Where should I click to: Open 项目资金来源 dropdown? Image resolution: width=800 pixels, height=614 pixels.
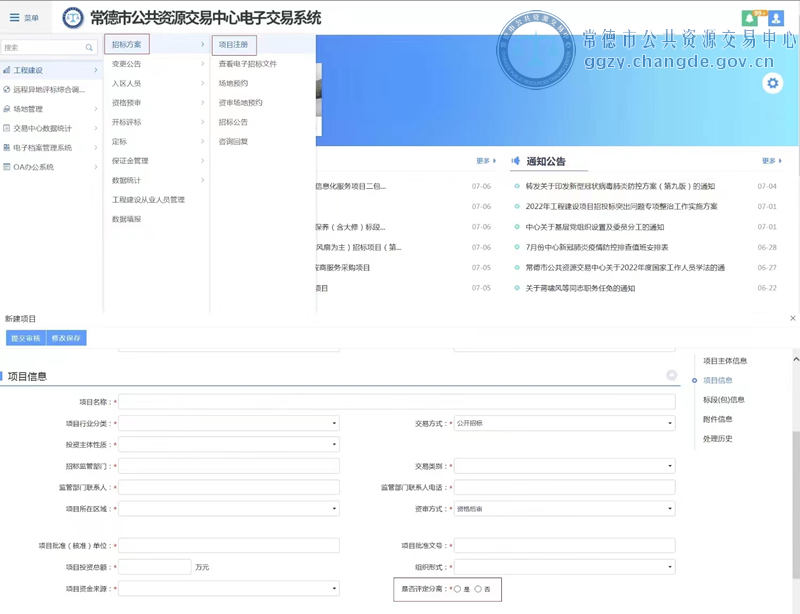coord(229,588)
